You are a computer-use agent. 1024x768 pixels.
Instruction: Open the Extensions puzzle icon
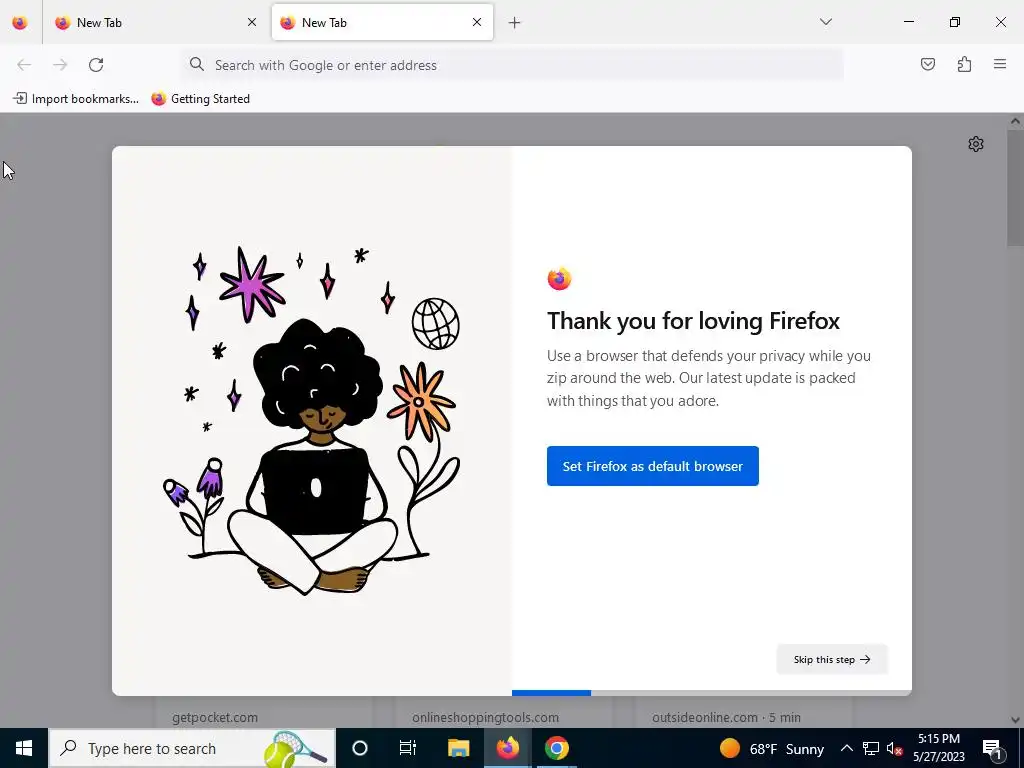964,64
